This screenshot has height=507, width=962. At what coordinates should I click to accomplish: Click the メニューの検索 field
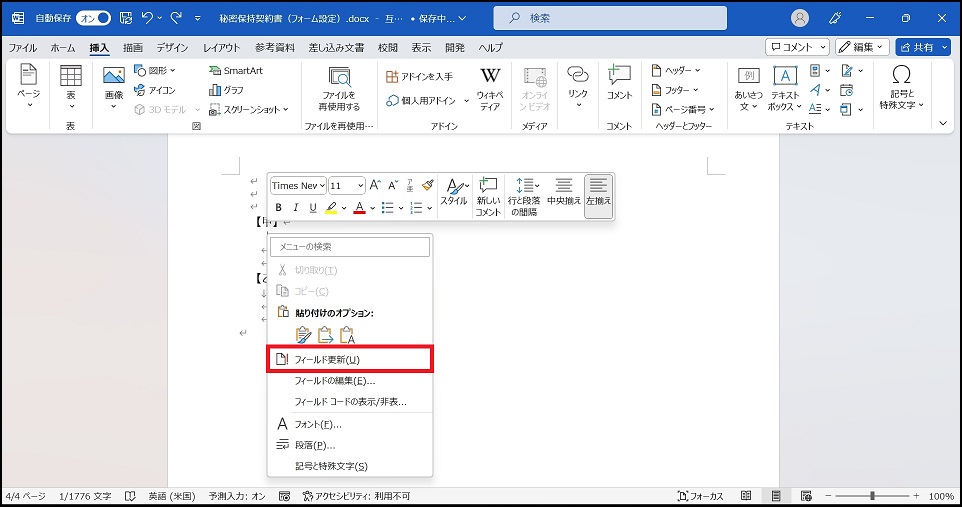click(350, 247)
